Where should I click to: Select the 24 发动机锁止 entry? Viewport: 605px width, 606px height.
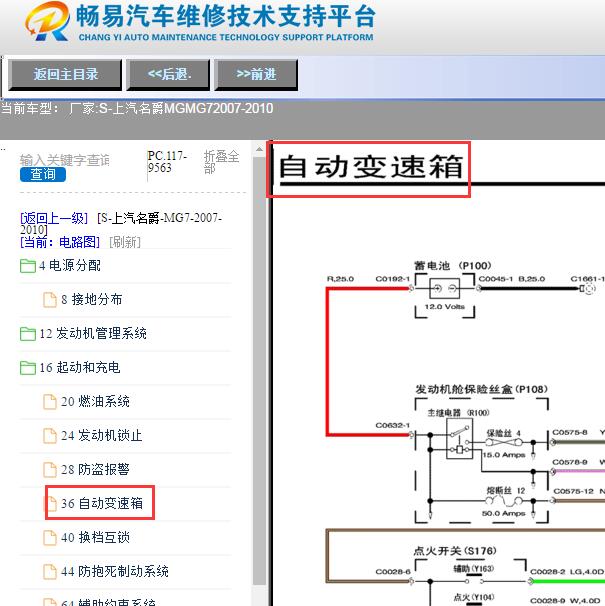(x=102, y=436)
